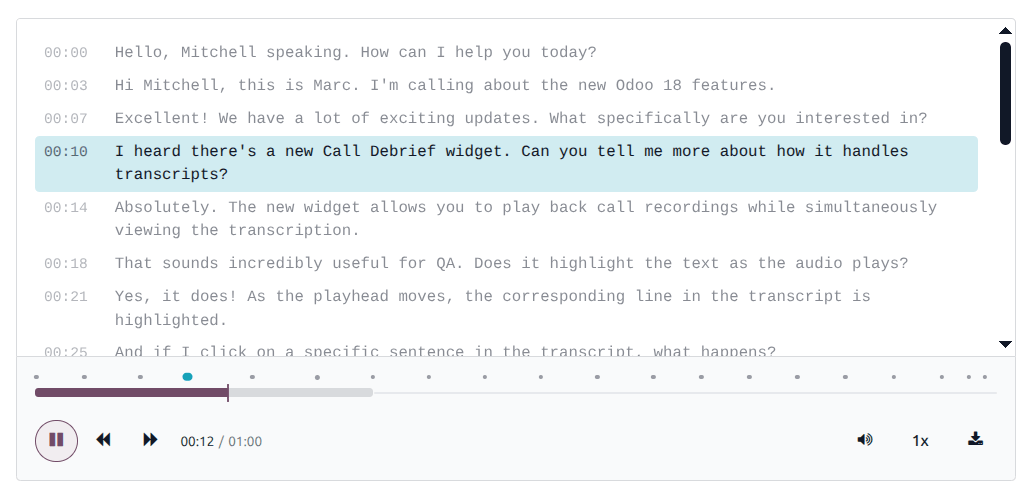The image size is (1032, 496).
Task: Click the 00:18 timestamp
Action: [66, 264]
